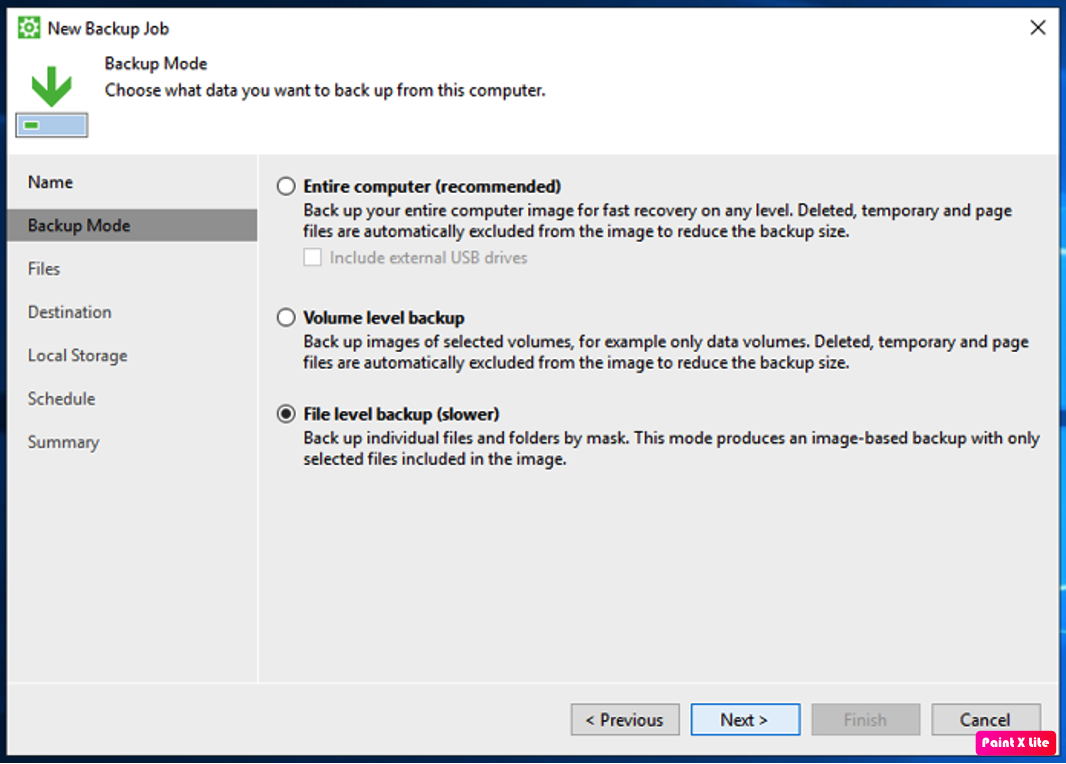Cancel the New Backup Job wizard

[985, 720]
